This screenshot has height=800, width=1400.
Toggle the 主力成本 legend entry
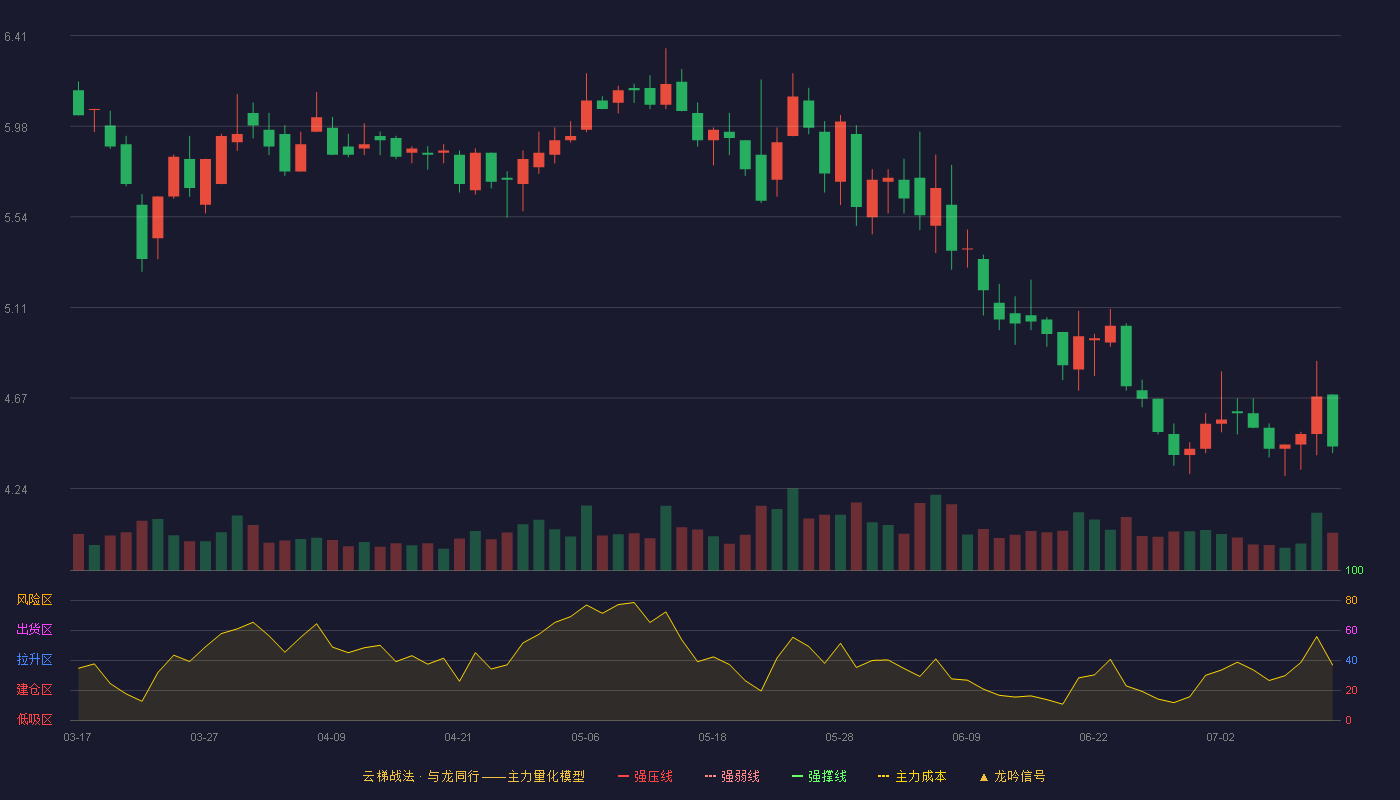coord(912,776)
